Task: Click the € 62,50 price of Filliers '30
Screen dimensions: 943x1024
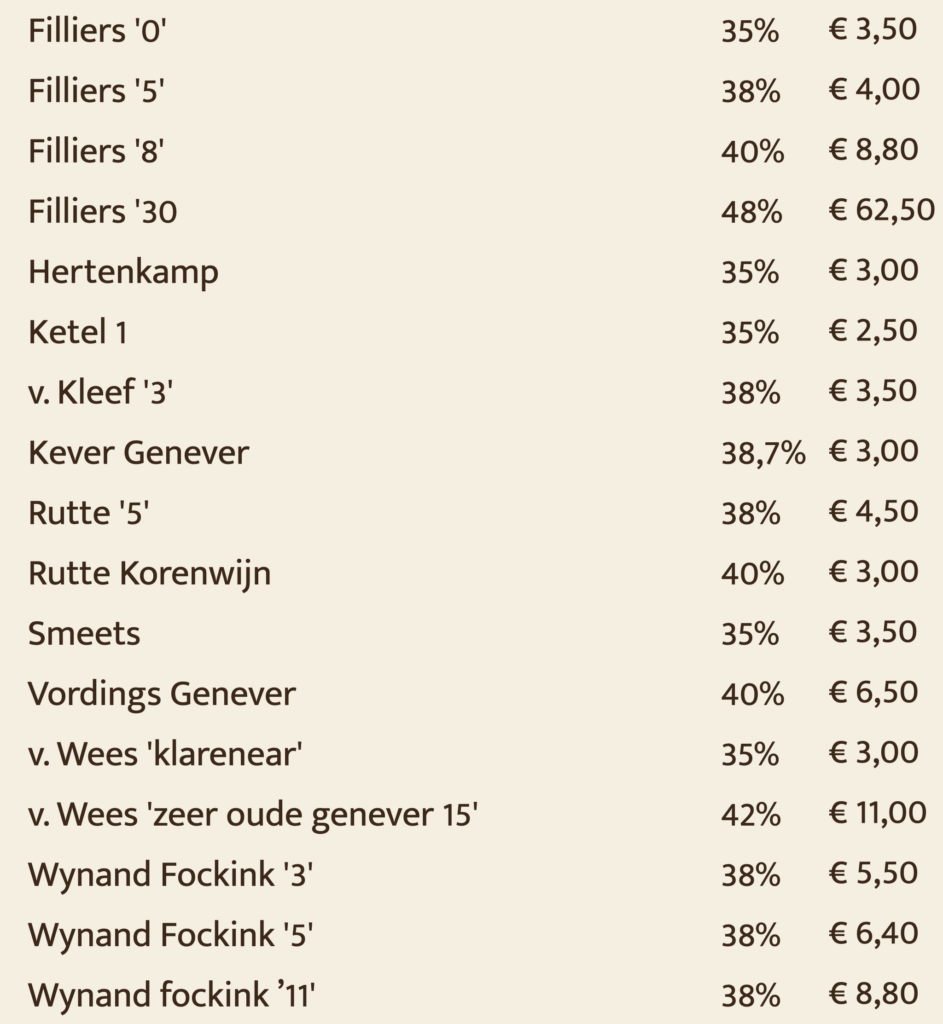Action: tap(881, 210)
